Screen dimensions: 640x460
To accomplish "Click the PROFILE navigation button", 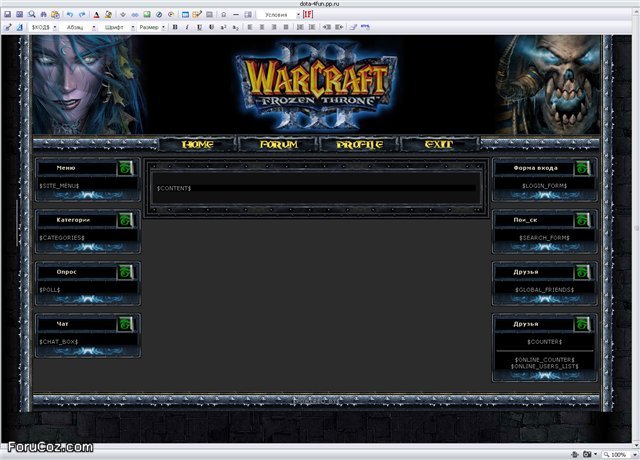I will [359, 144].
